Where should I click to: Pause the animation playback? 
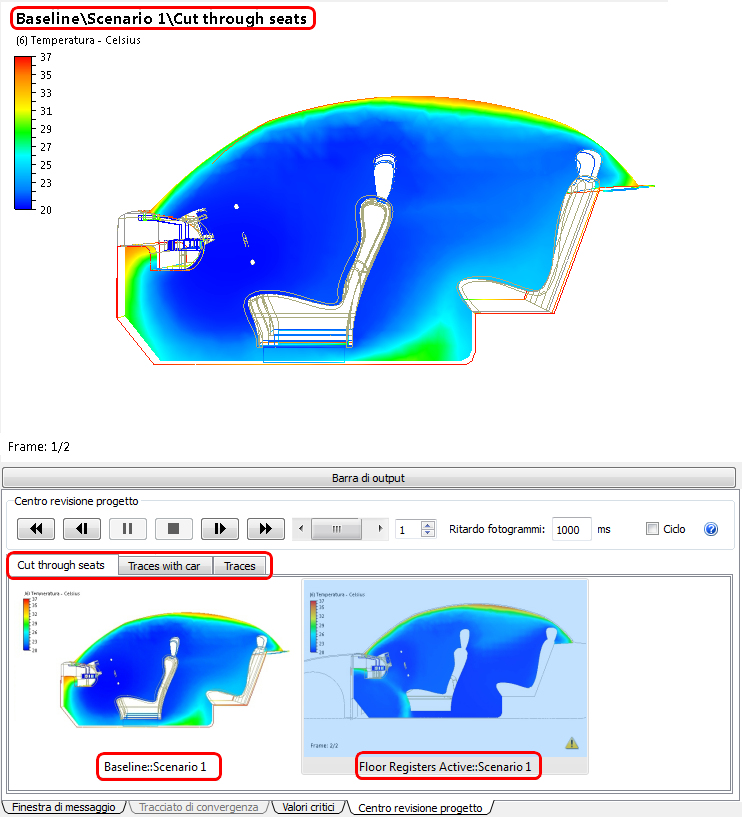tap(128, 529)
